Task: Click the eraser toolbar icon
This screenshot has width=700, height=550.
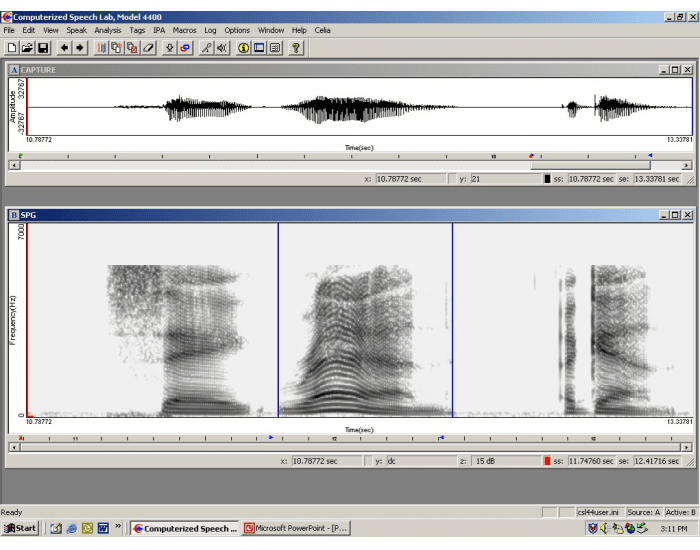Action: 148,48
